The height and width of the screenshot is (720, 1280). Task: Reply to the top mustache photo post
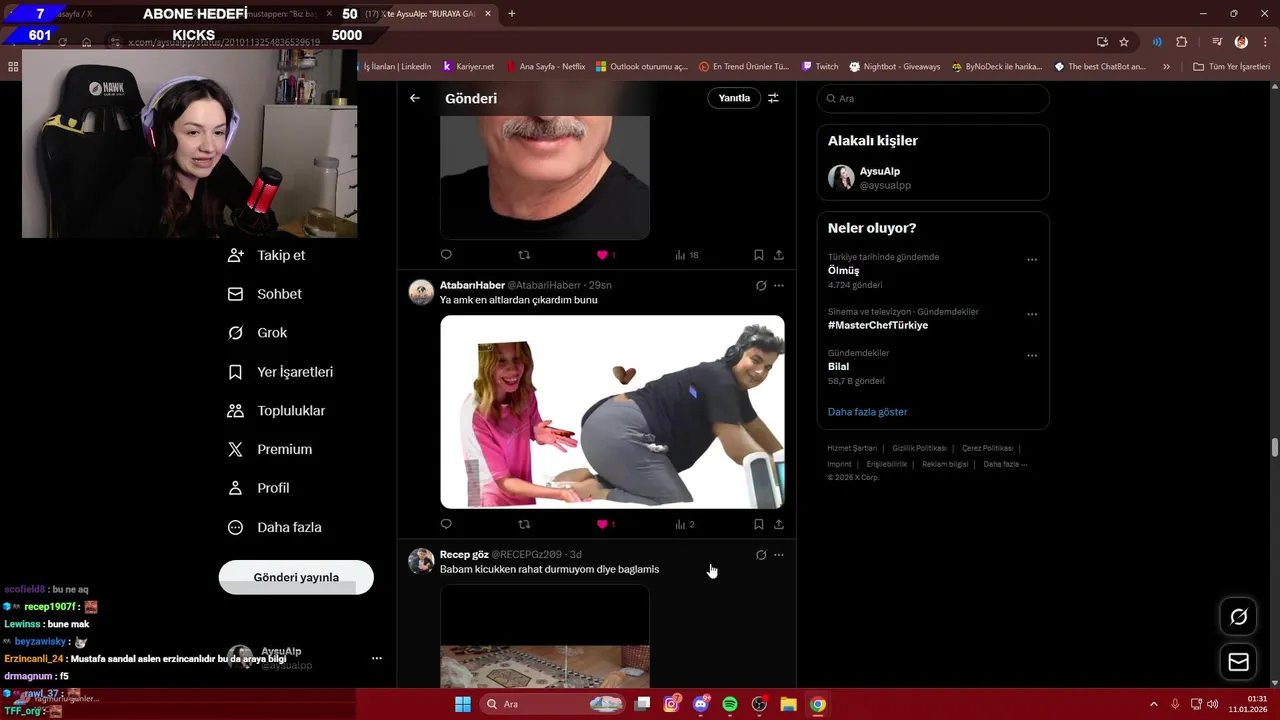pos(446,255)
